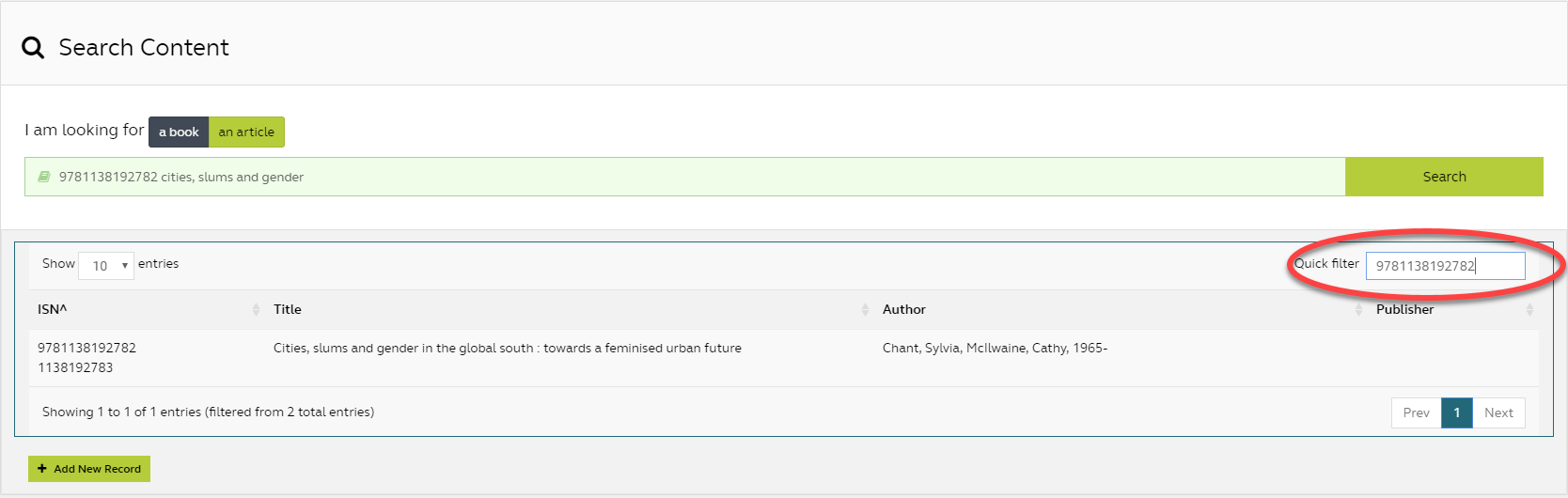The width and height of the screenshot is (1568, 498).
Task: Focus the Quick filter text box
Action: (x=1445, y=266)
